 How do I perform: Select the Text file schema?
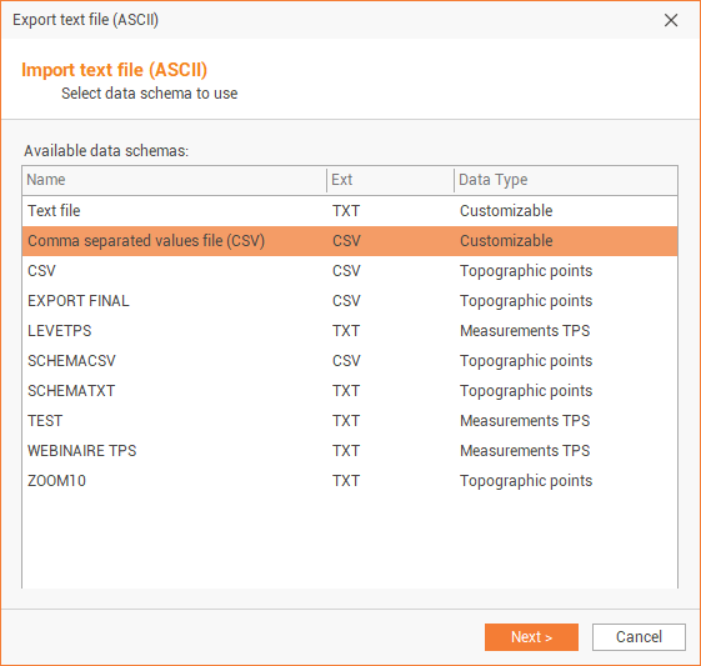(x=54, y=211)
